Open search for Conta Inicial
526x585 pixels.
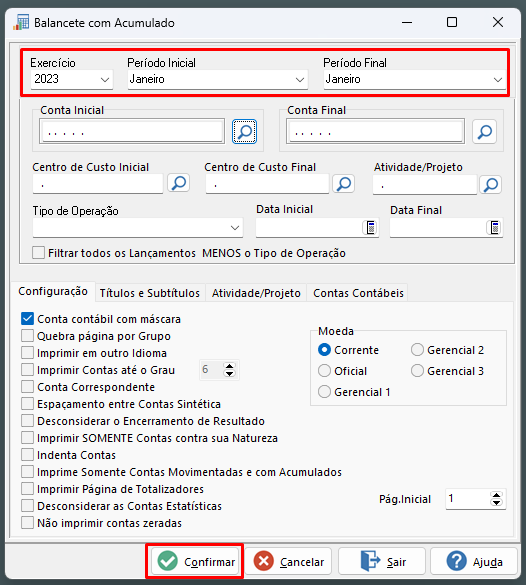(245, 131)
